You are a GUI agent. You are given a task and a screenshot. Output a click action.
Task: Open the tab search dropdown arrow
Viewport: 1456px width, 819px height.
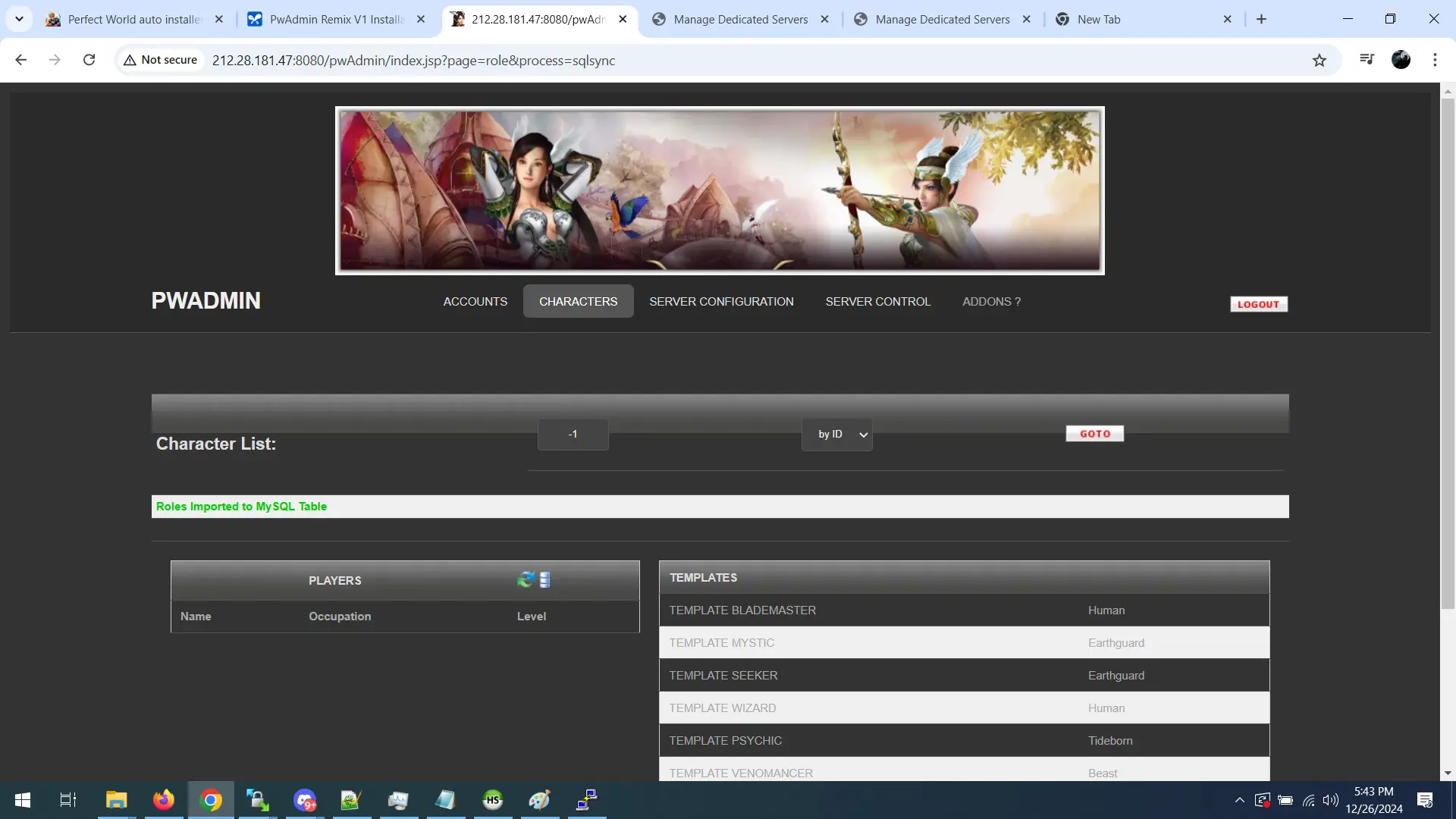coord(19,19)
